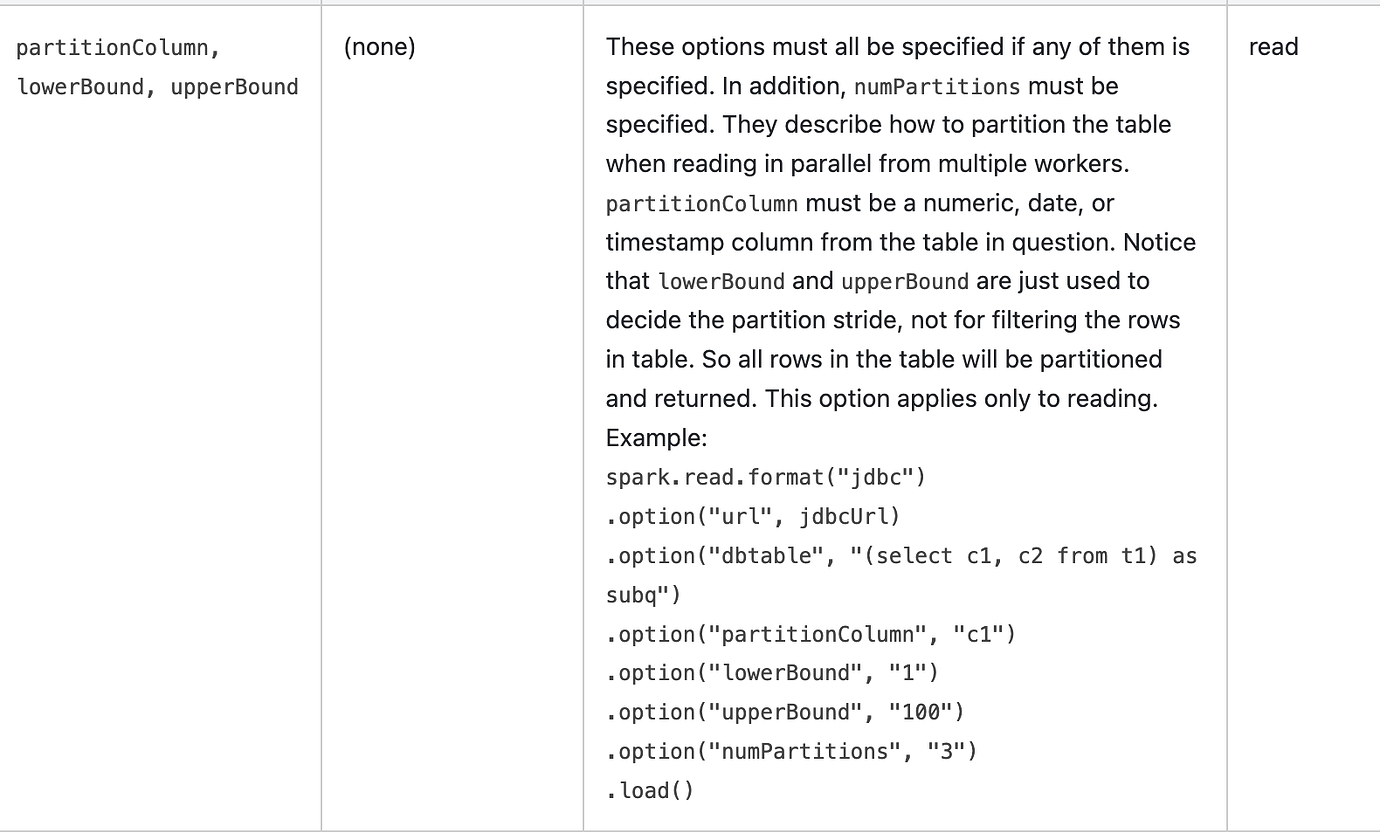The height and width of the screenshot is (832, 1380).
Task: Click the inline numPartitions code term
Action: pos(937,87)
